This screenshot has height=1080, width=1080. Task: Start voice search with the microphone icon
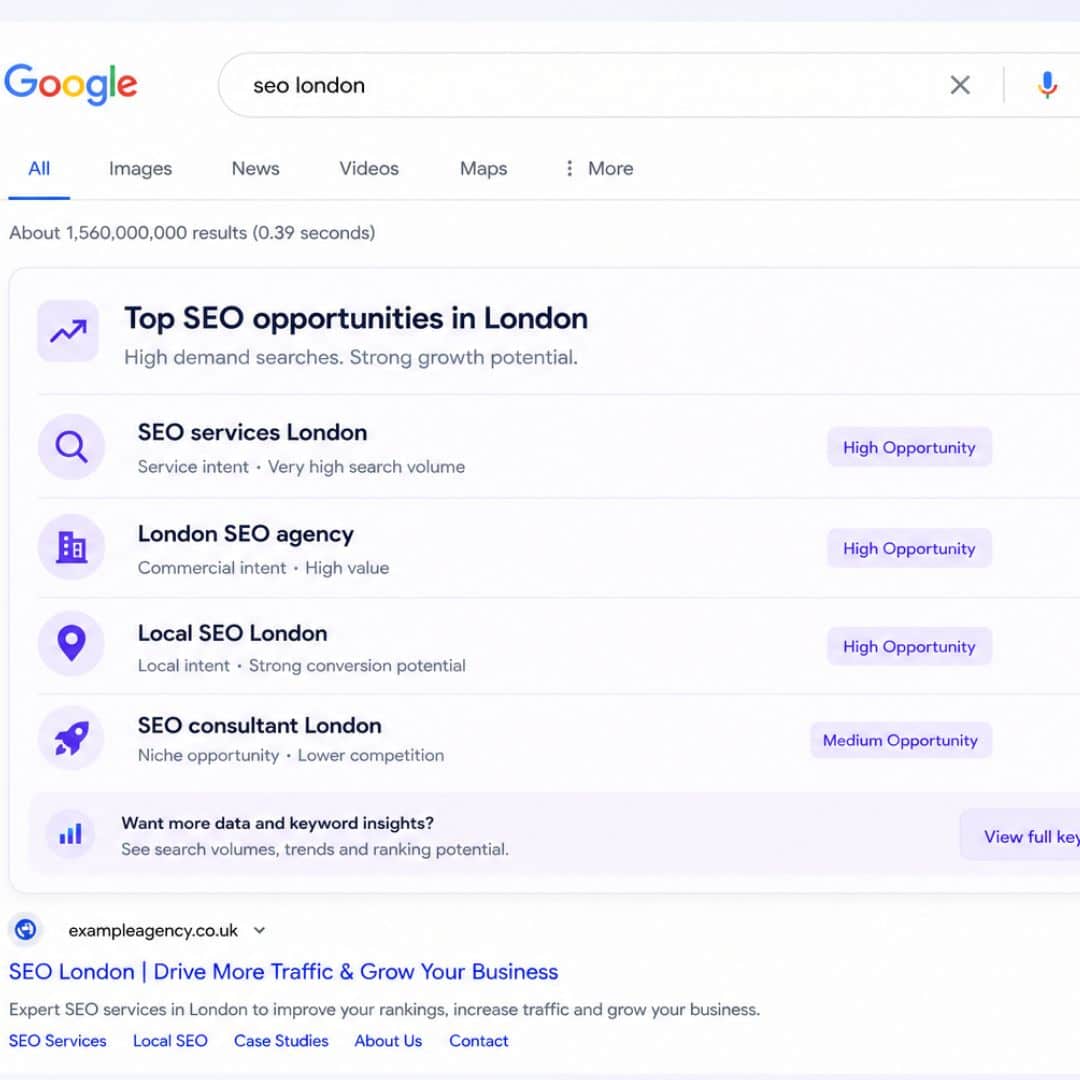pyautogui.click(x=1047, y=85)
